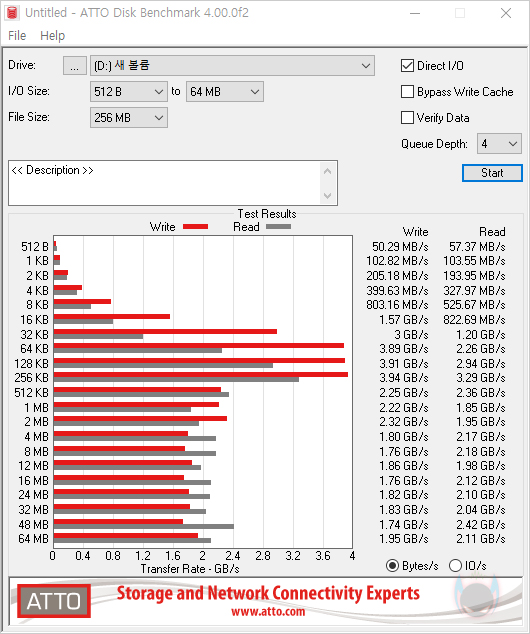Screen dimensions: 530x634
Task: Click the ATTO app icon in title bar
Action: click(12, 13)
